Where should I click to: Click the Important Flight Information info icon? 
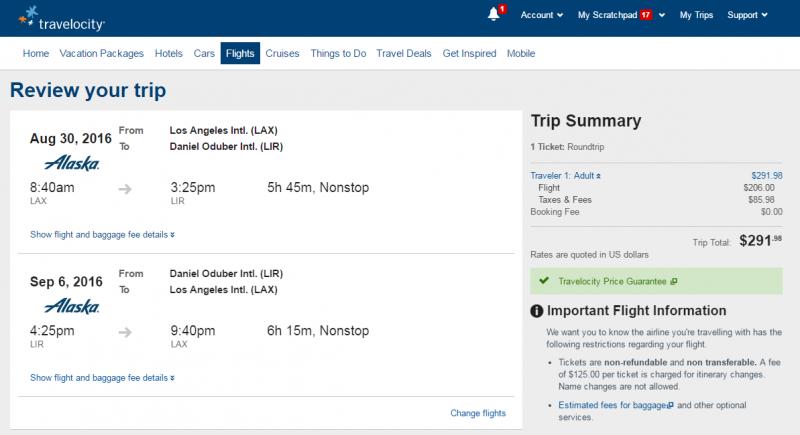536,311
